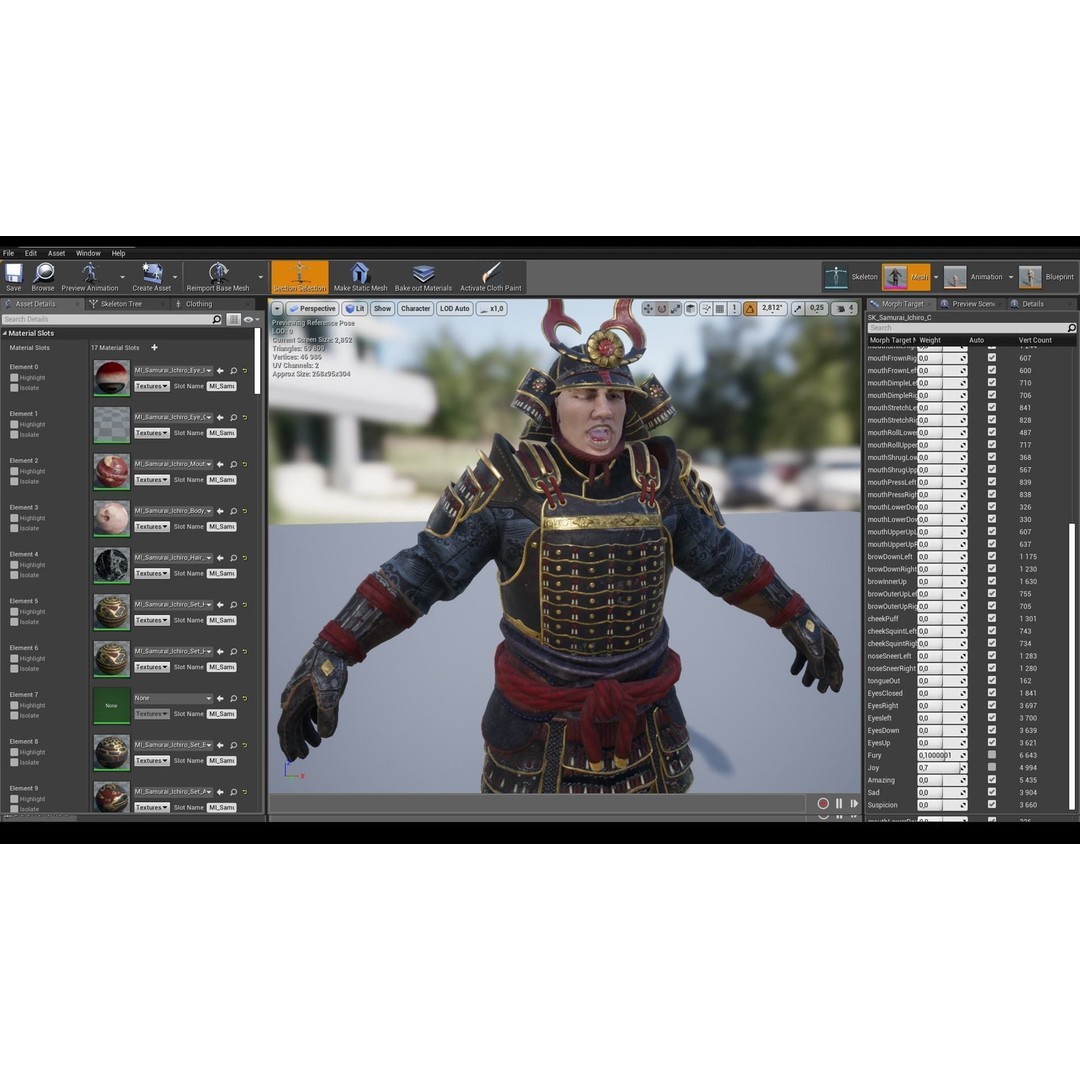Open Textures dropdown for Element 1
Viewport: 1080px width, 1080px height.
152,433
